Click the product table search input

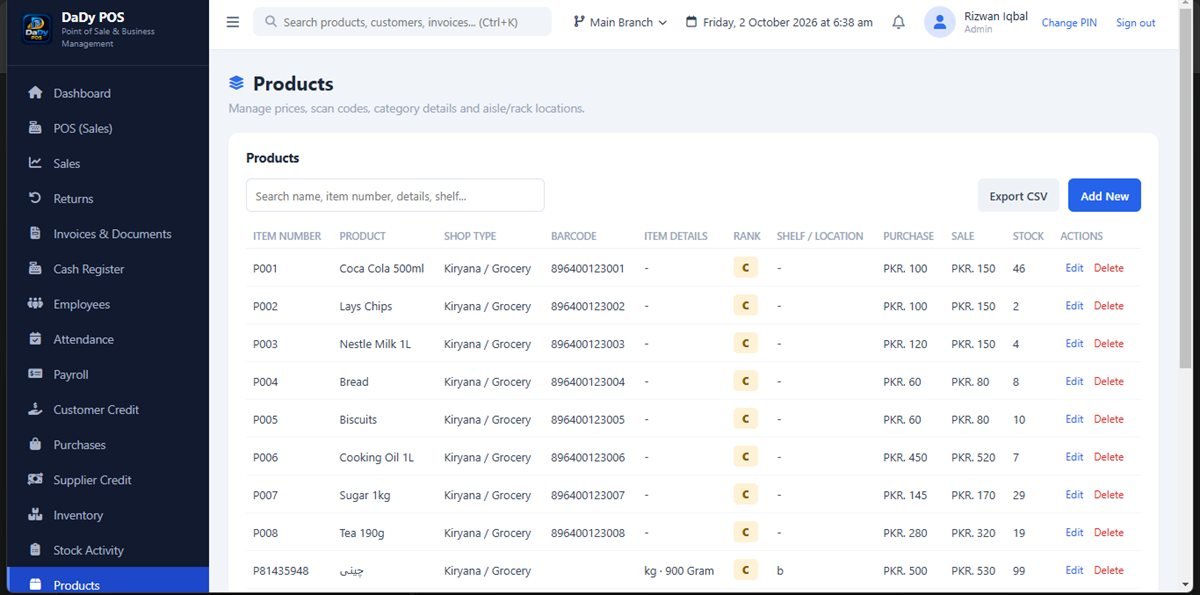coord(395,196)
